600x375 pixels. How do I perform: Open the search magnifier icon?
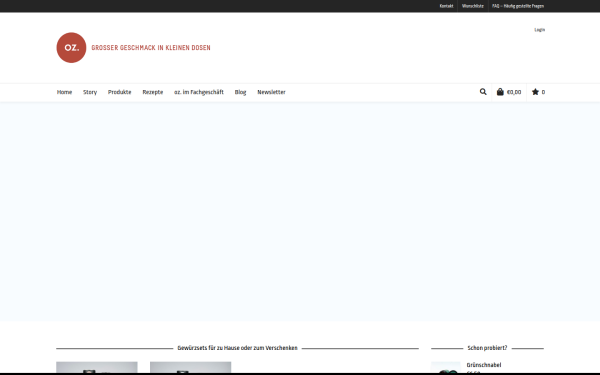[x=483, y=92]
